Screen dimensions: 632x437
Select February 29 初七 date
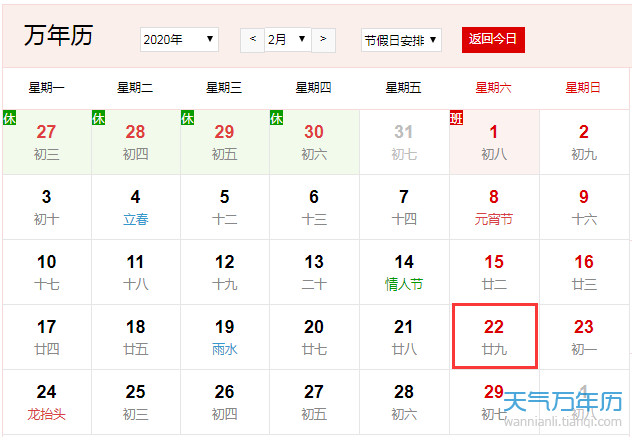tap(494, 402)
